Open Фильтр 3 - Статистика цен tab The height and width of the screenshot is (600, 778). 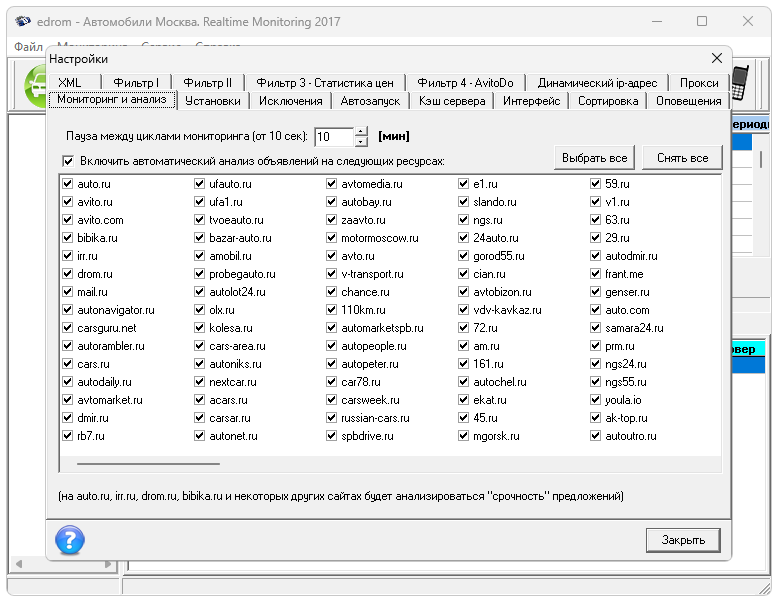pyautogui.click(x=325, y=82)
